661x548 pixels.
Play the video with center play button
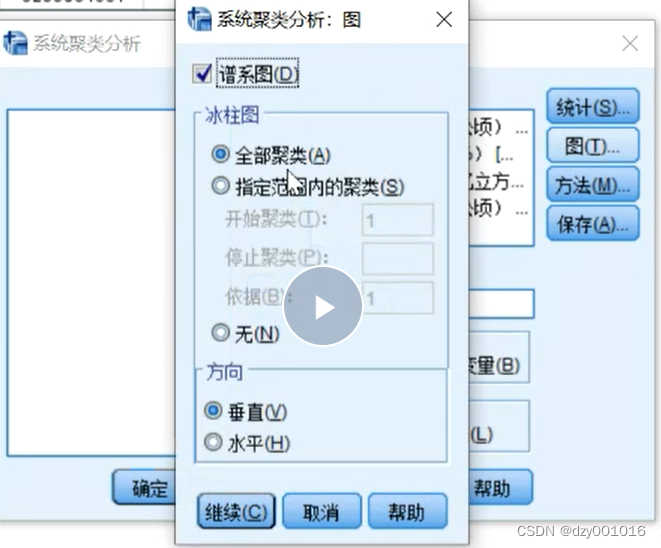323,306
